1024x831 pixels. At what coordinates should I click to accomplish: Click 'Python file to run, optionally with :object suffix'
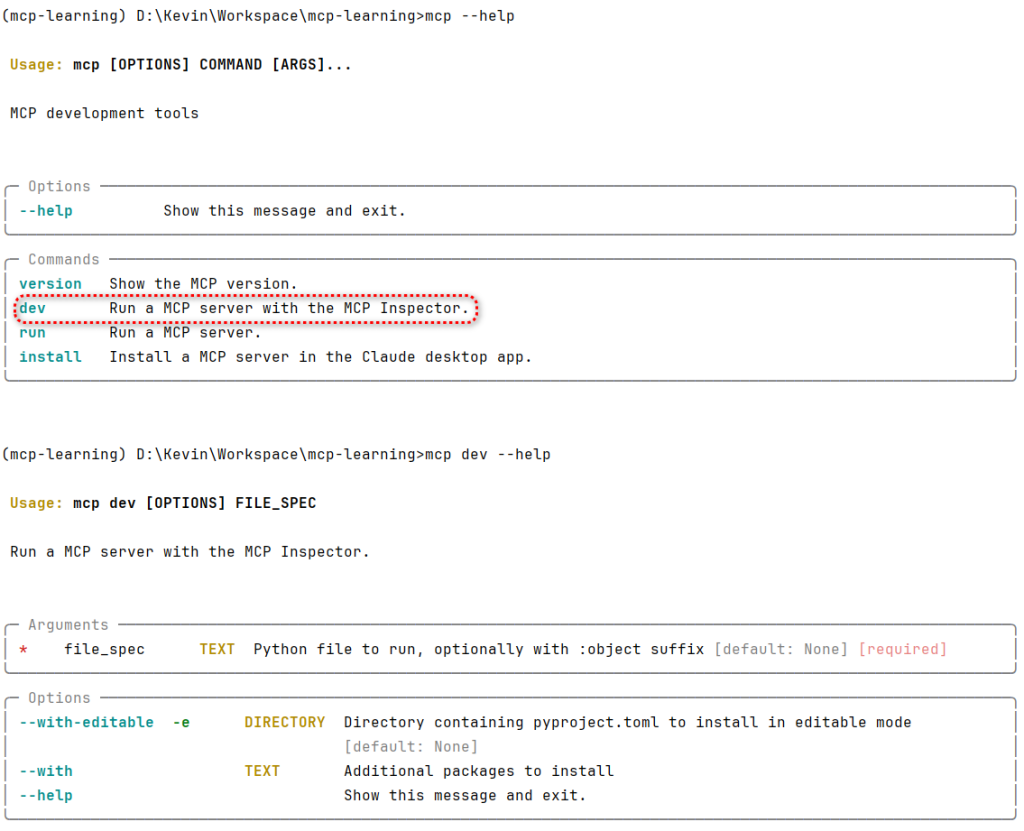pyautogui.click(x=479, y=649)
